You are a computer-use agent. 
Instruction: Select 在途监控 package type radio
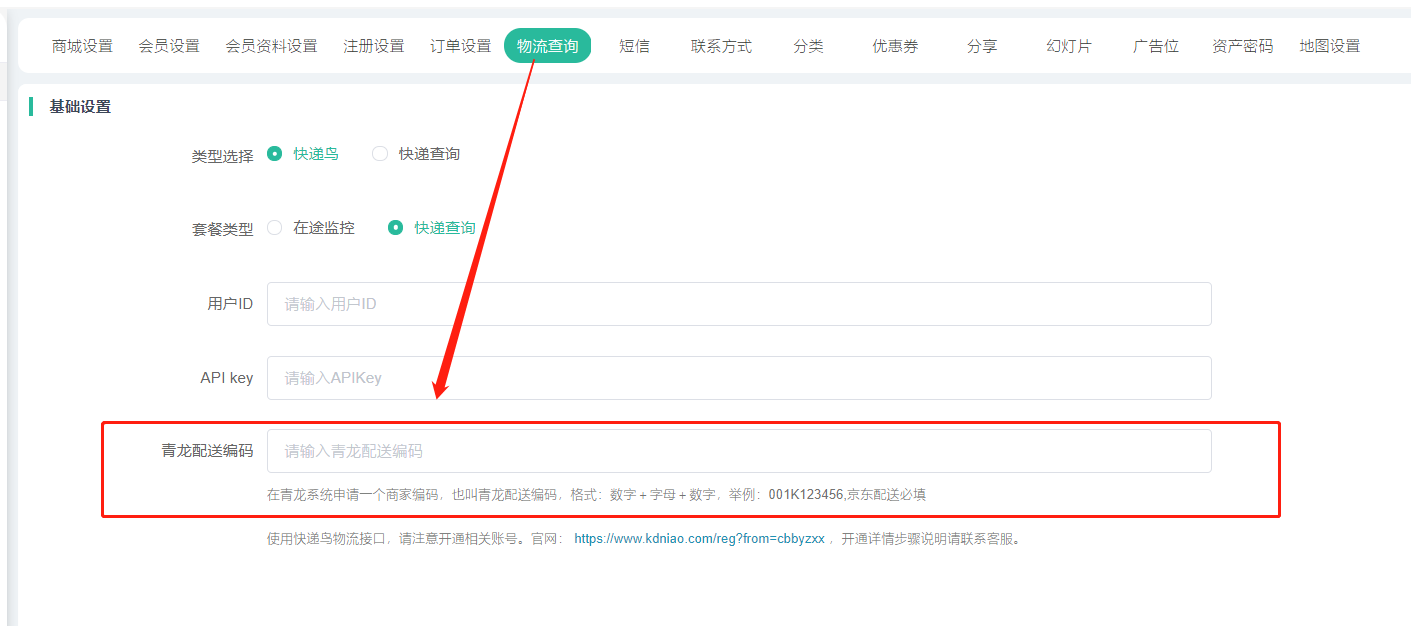pyautogui.click(x=275, y=228)
